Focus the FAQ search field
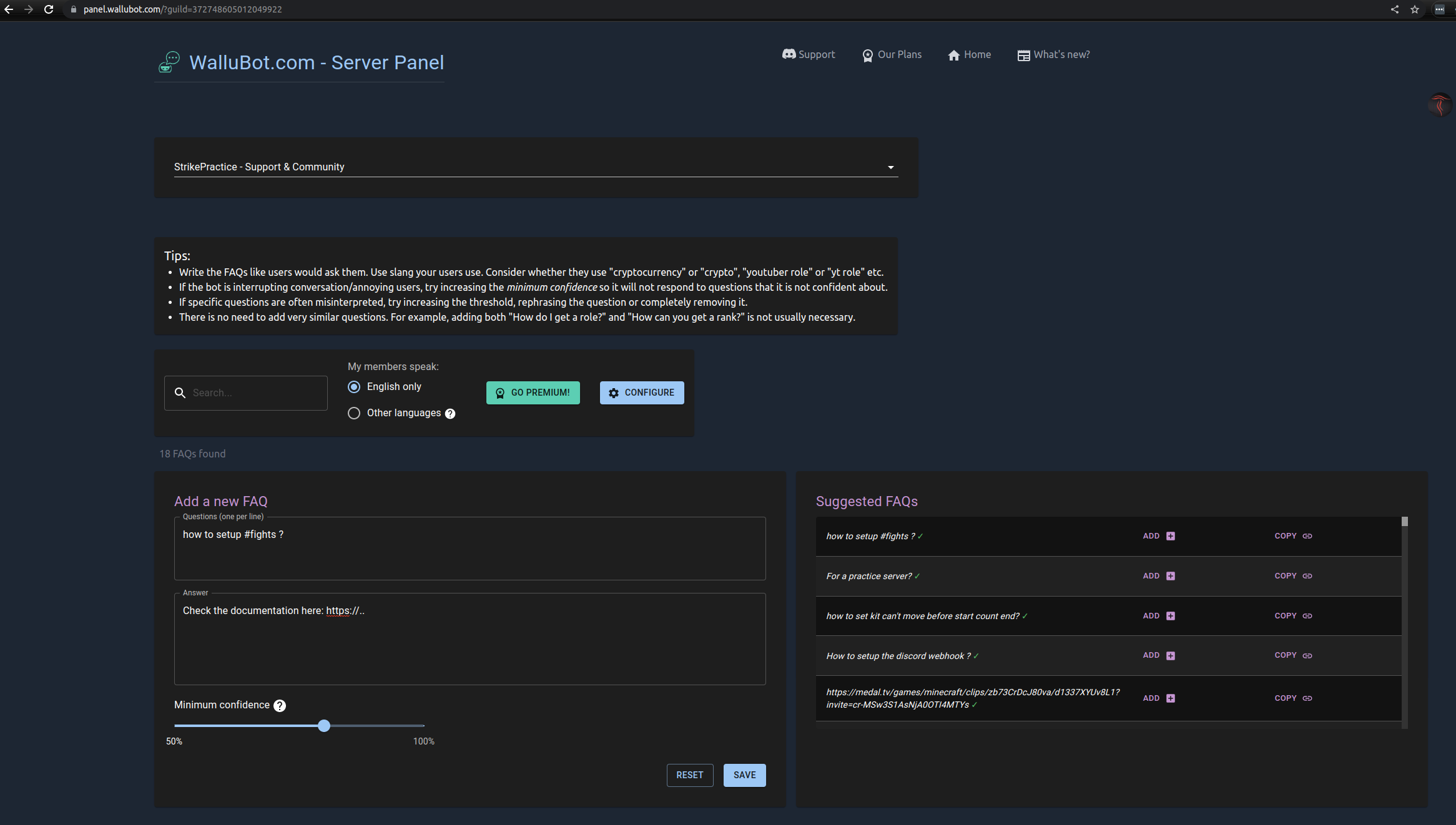The height and width of the screenshot is (825, 1456). click(246, 393)
